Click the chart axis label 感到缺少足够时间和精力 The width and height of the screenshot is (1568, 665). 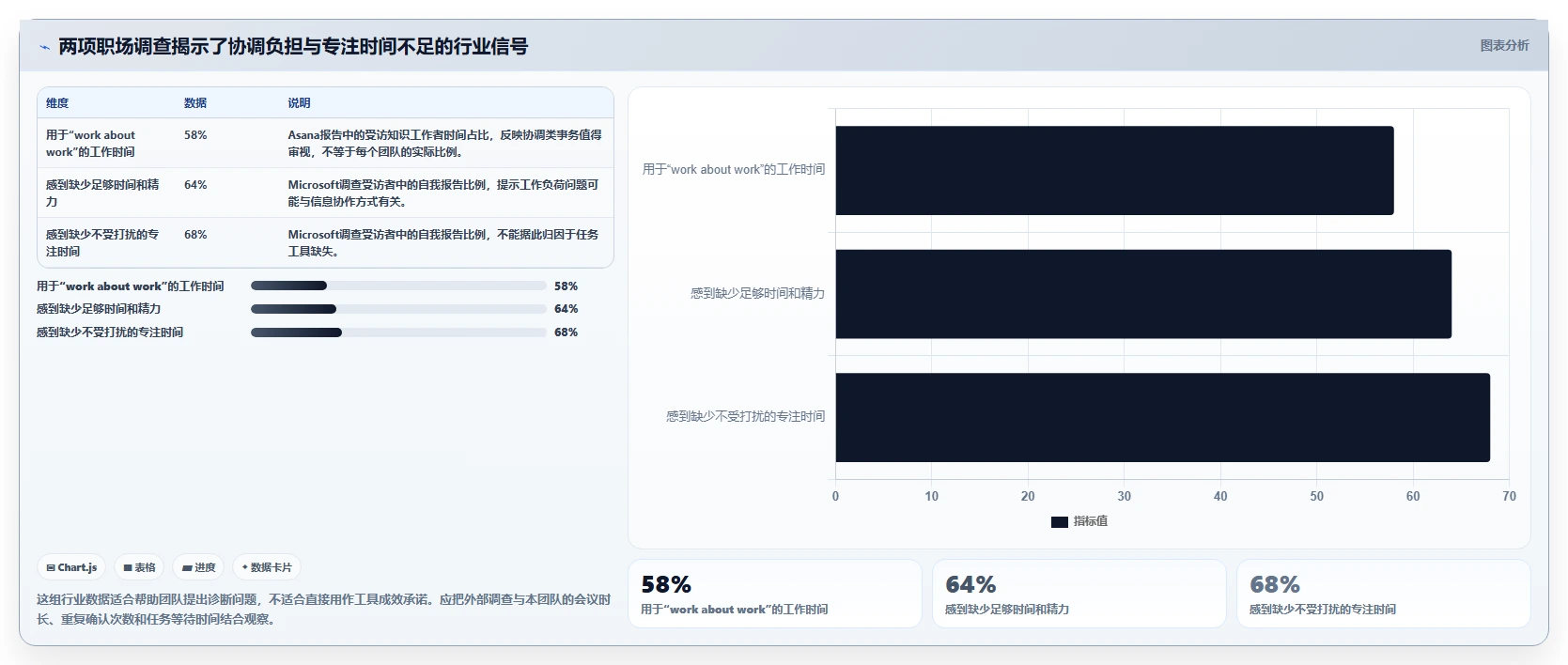757,294
